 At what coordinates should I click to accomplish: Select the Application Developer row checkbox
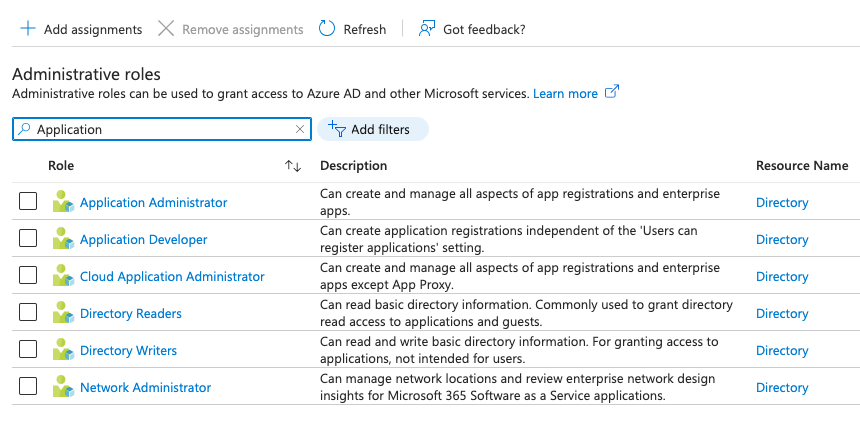point(28,239)
